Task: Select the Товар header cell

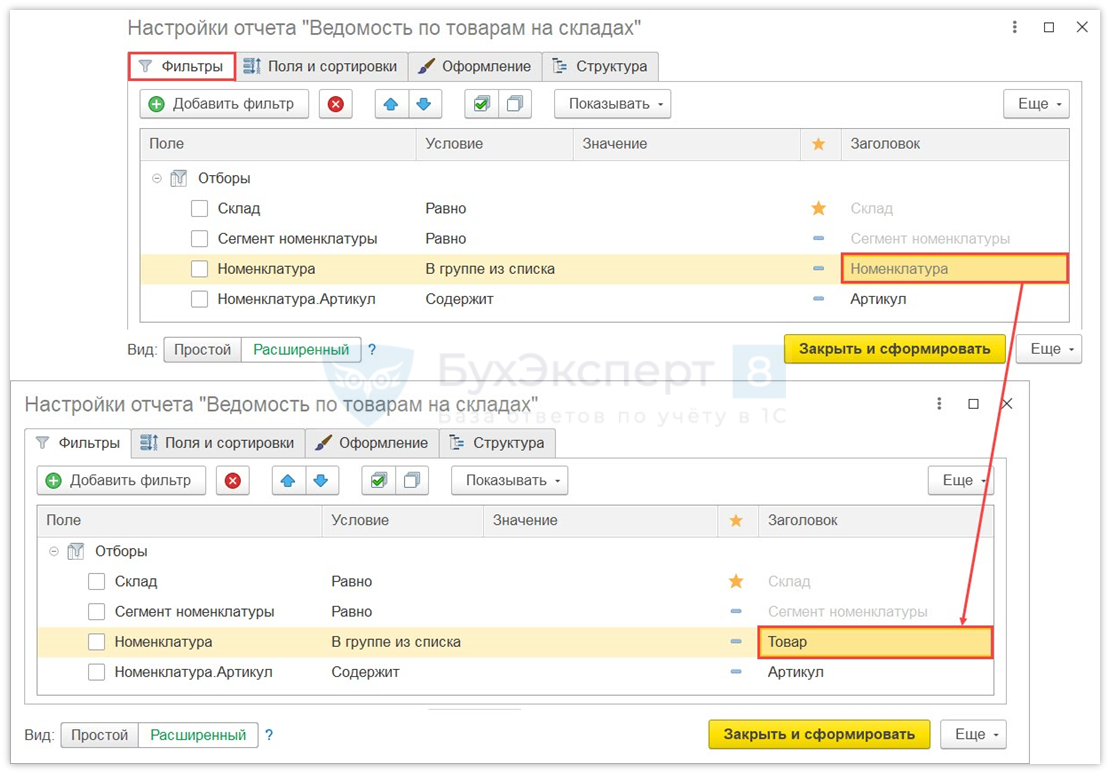Action: (875, 642)
